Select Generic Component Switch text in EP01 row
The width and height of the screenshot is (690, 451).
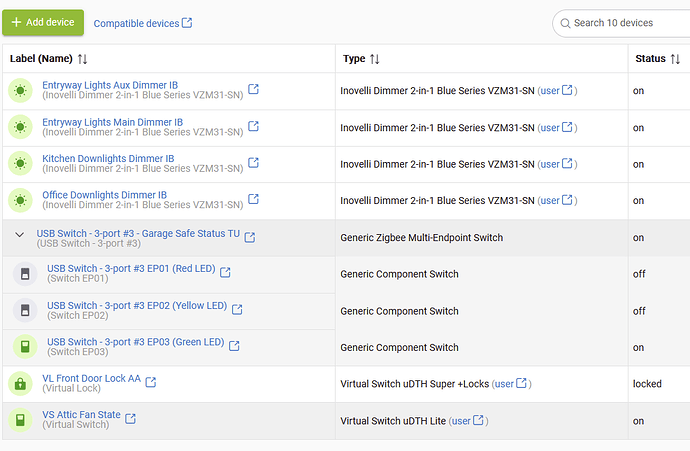[399, 274]
